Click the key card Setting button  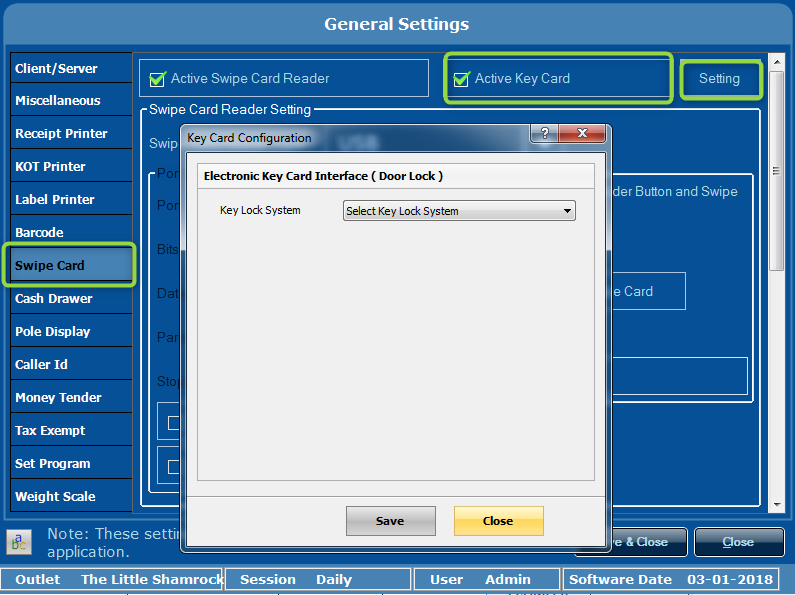[719, 79]
